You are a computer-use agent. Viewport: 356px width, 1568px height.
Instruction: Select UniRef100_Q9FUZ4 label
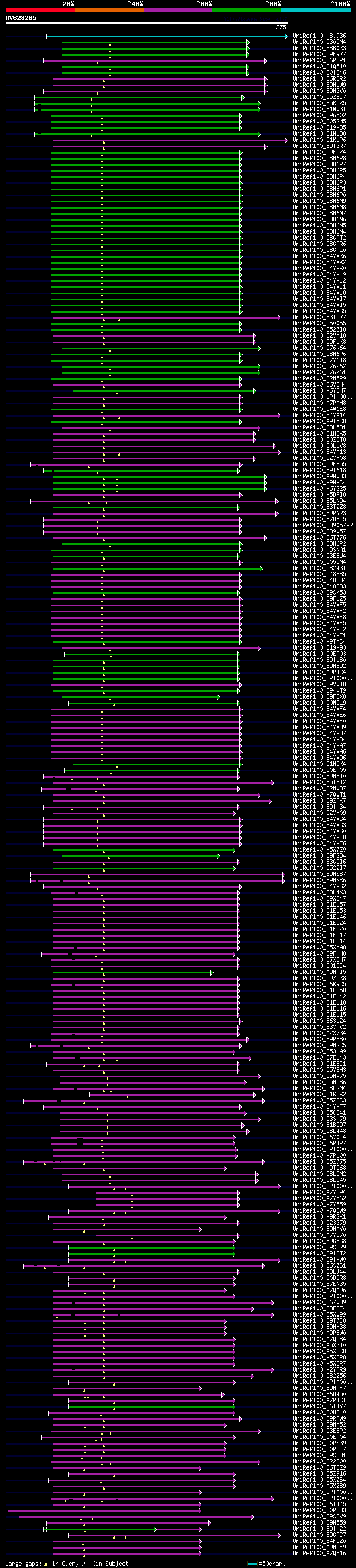click(x=319, y=152)
